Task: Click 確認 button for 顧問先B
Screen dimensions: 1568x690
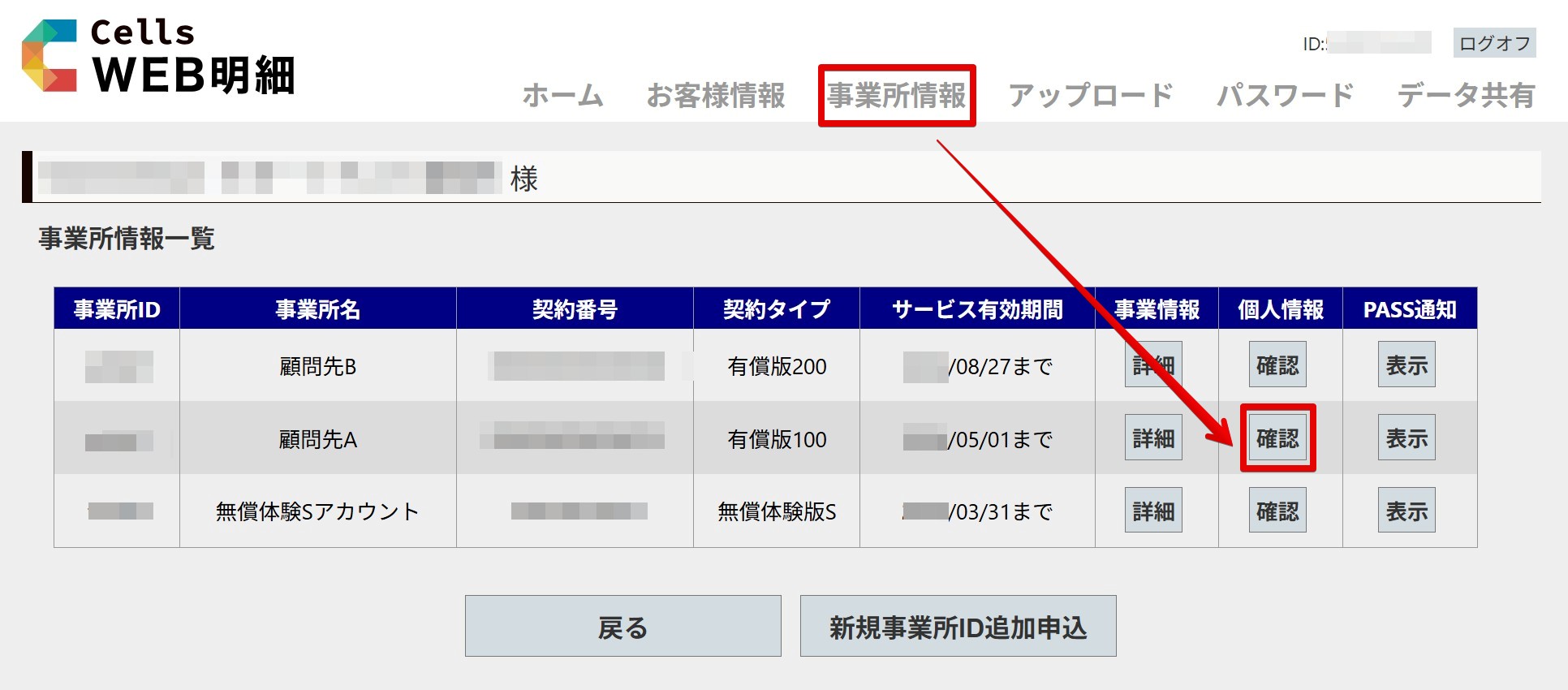Action: 1277,364
